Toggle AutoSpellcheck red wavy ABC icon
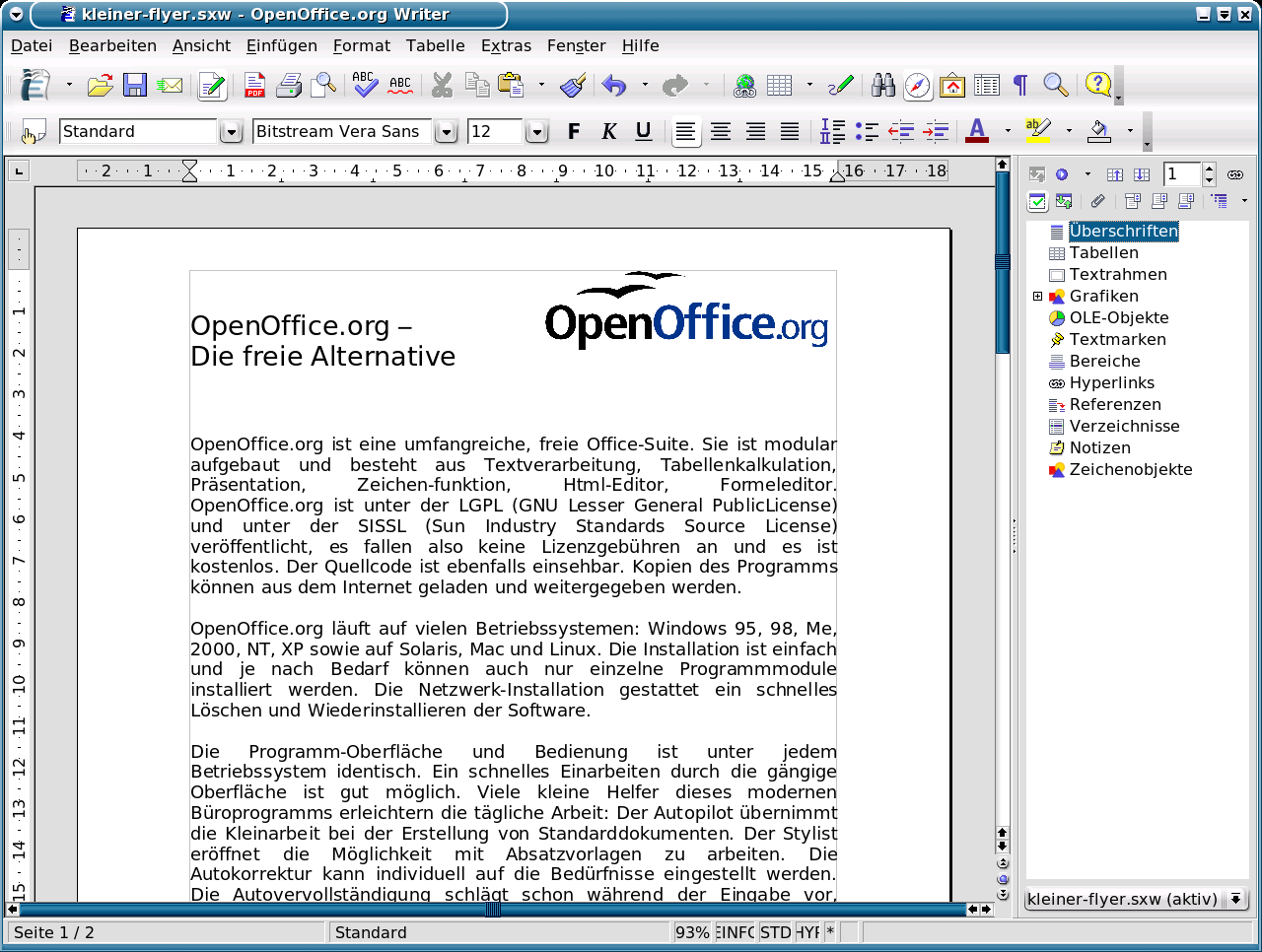 pos(400,86)
